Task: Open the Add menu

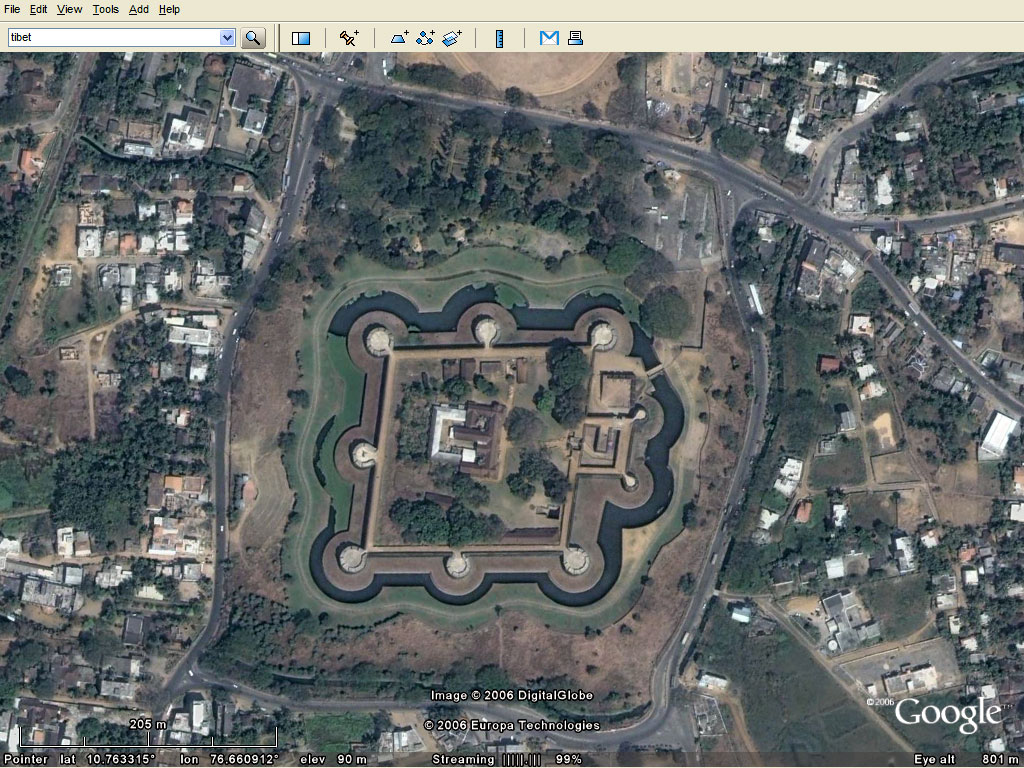Action: 138,9
